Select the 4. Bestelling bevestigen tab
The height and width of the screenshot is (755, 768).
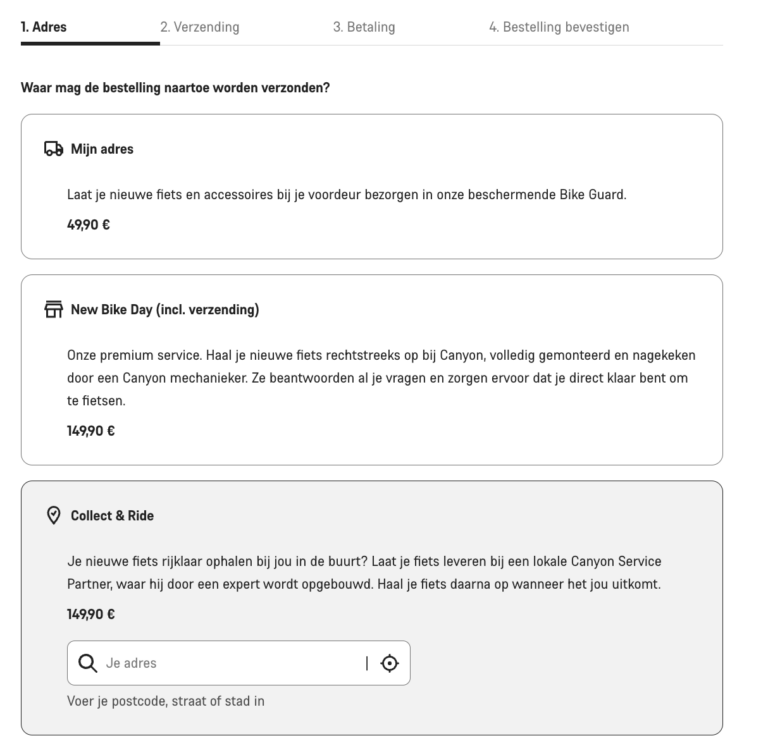pyautogui.click(x=559, y=27)
